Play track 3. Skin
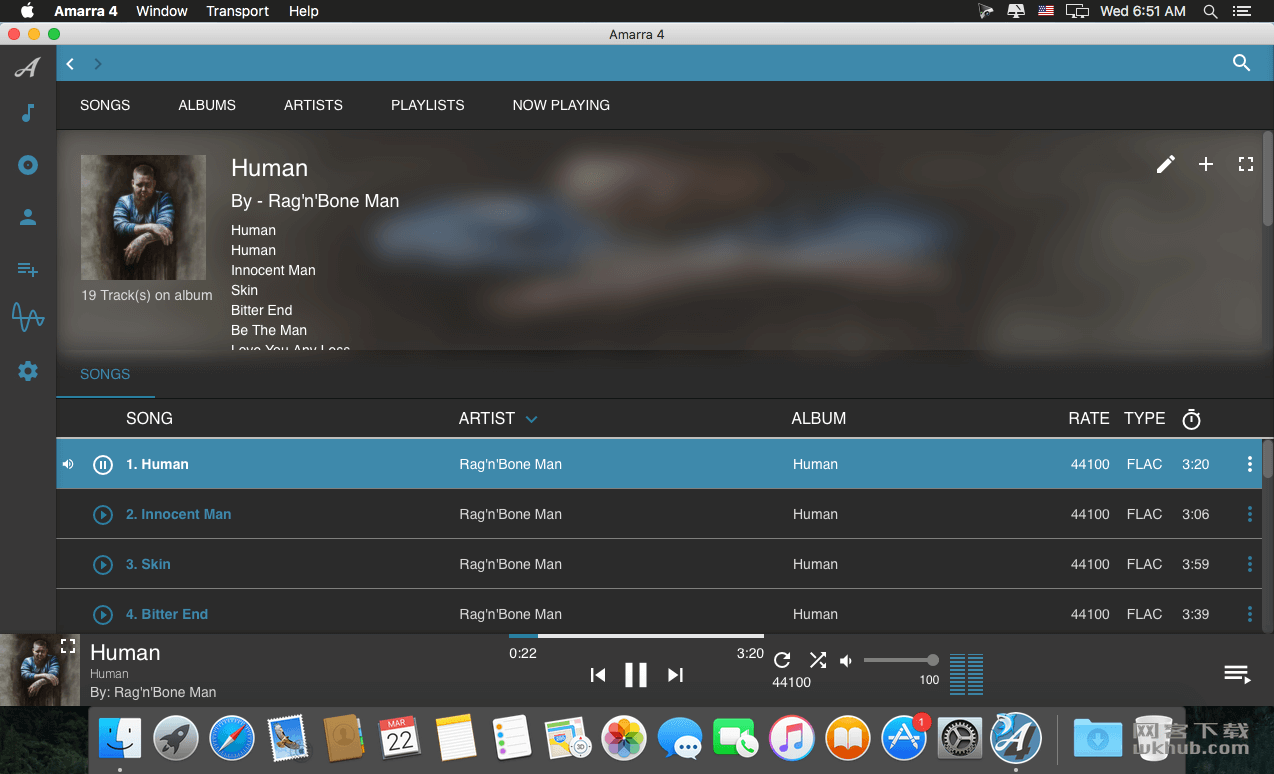Viewport: 1274px width, 774px height. pyautogui.click(x=102, y=564)
